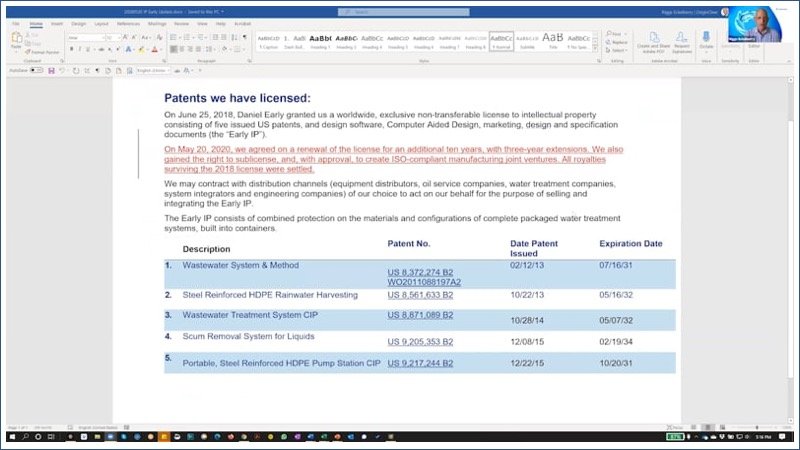
Task: Increase font size with grow font icon
Action: click(125, 38)
